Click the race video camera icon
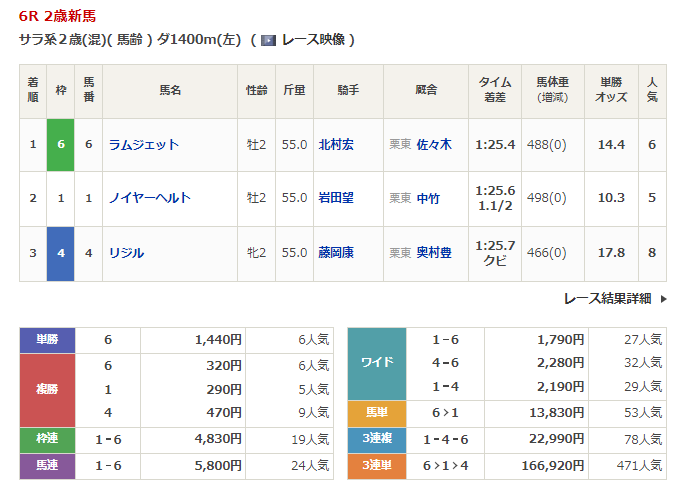 point(268,40)
